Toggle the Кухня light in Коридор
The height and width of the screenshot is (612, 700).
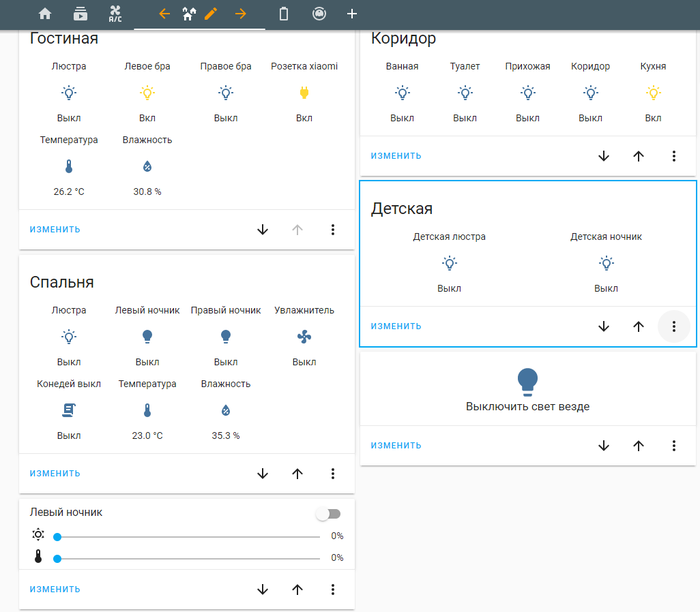(653, 93)
